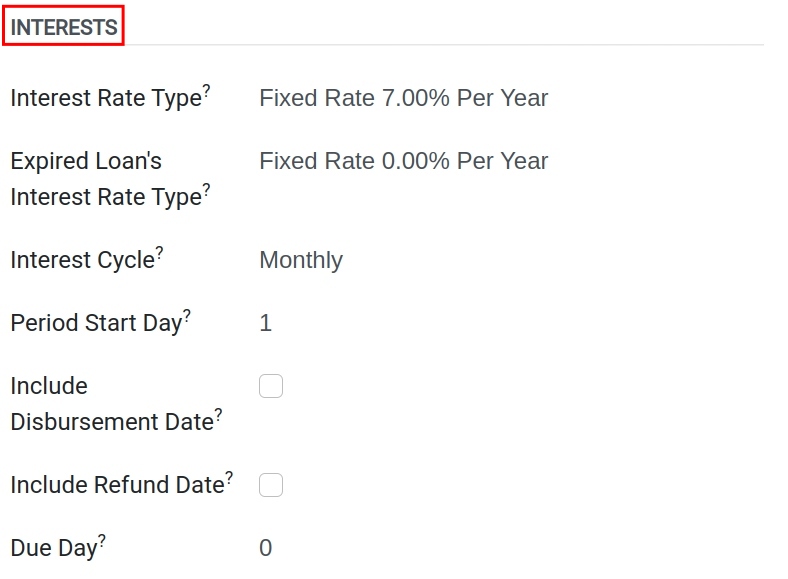Open Fixed Rate 0.00% Per Year field
This screenshot has height=579, width=788.
coord(404,161)
